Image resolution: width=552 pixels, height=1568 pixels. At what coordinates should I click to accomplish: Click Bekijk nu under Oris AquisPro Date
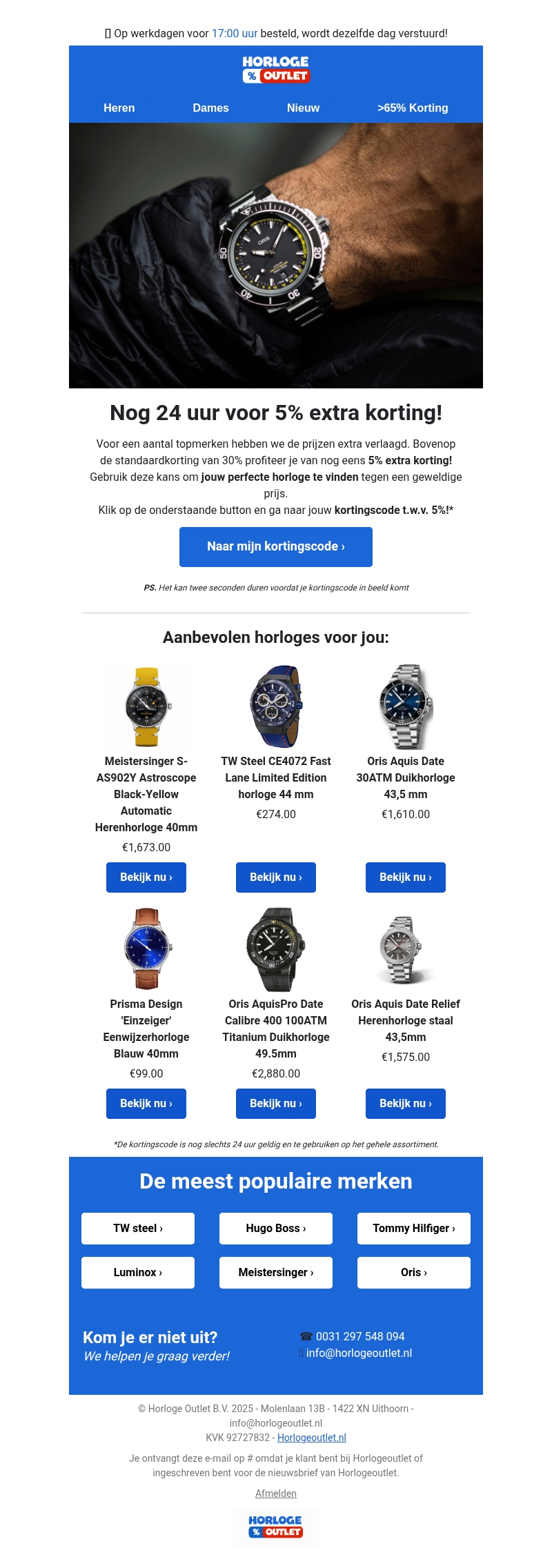(276, 1104)
